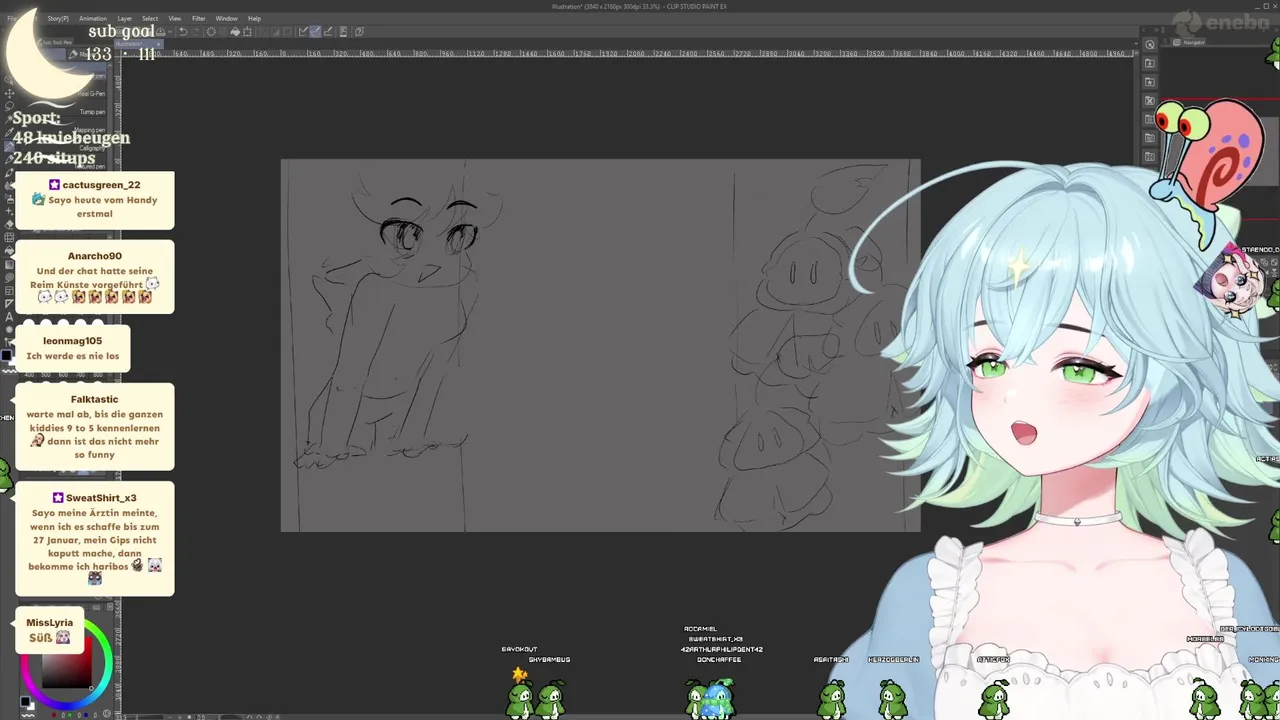Image resolution: width=1280 pixels, height=720 pixels.
Task: Select the Zoom magnifier tool
Action: 8,80
